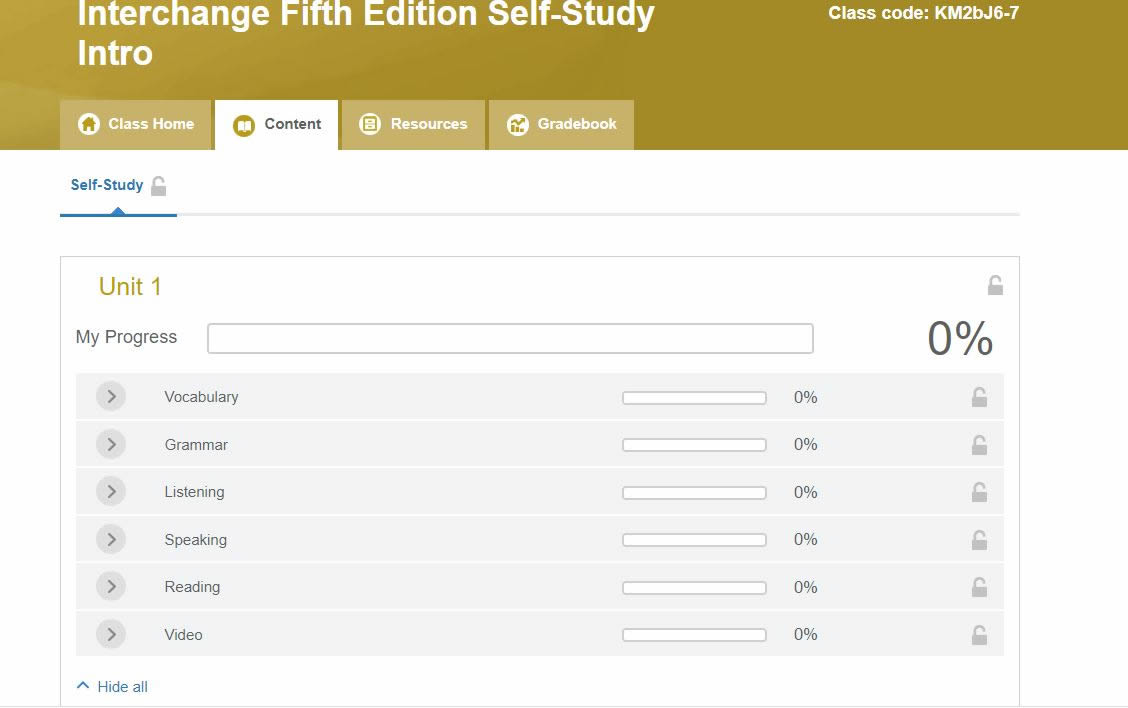The width and height of the screenshot is (1128, 708).
Task: Expand the Video section chevron
Action: pos(111,634)
